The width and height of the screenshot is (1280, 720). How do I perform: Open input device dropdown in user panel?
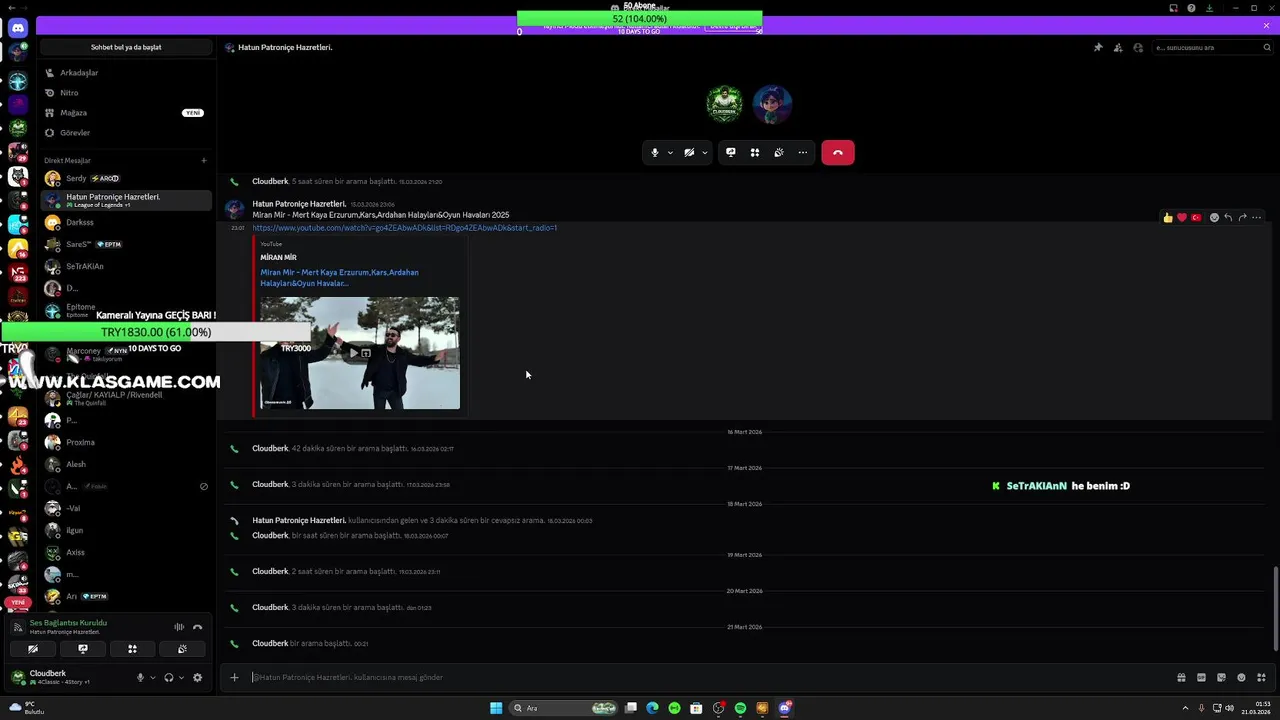click(152, 677)
